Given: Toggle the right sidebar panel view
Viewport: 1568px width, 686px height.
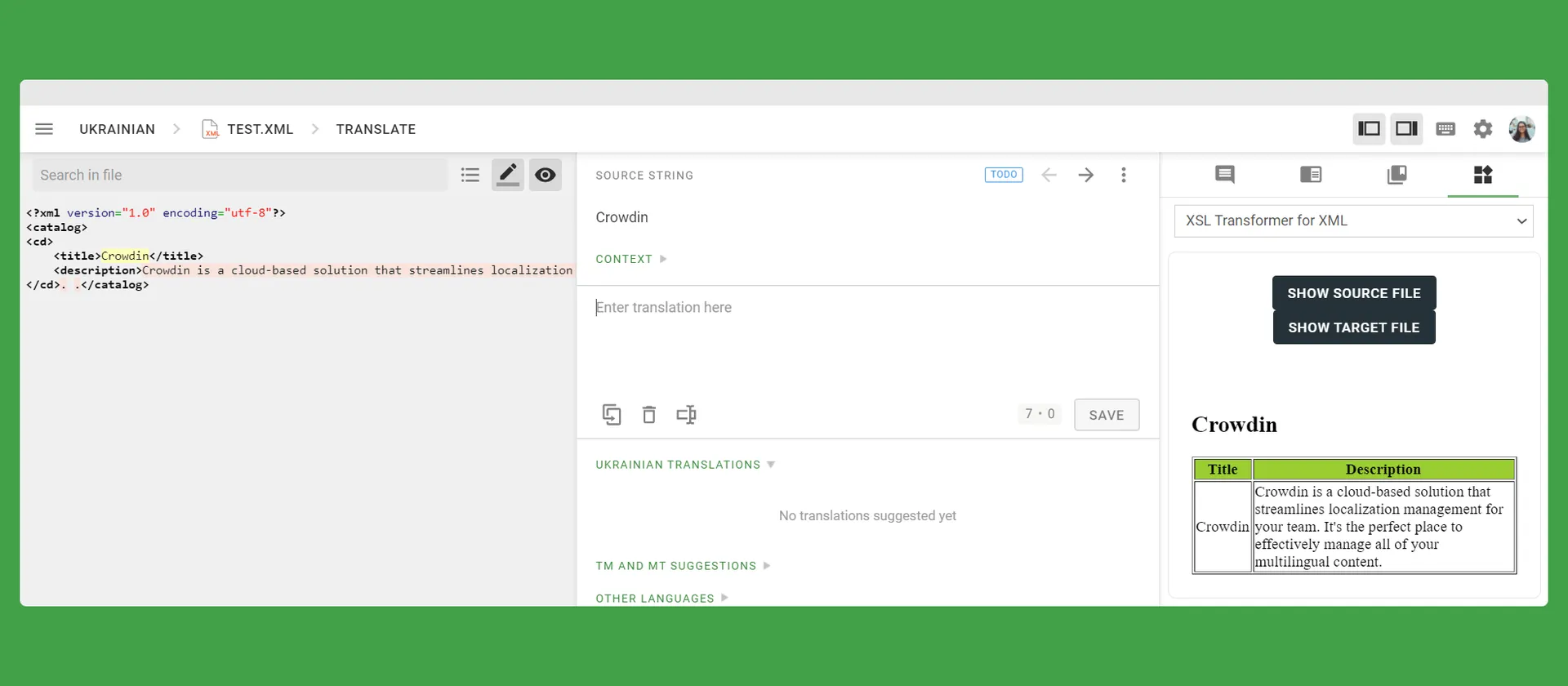Looking at the screenshot, I should coord(1406,129).
